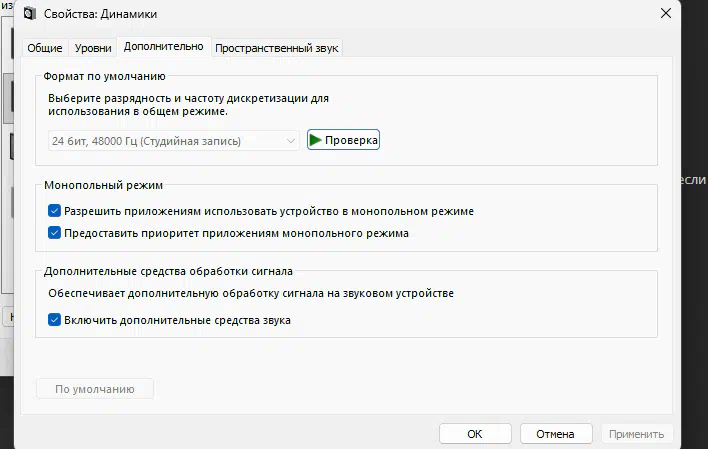
Task: Close the Свойства: Динамики dialog
Action: [666, 13]
